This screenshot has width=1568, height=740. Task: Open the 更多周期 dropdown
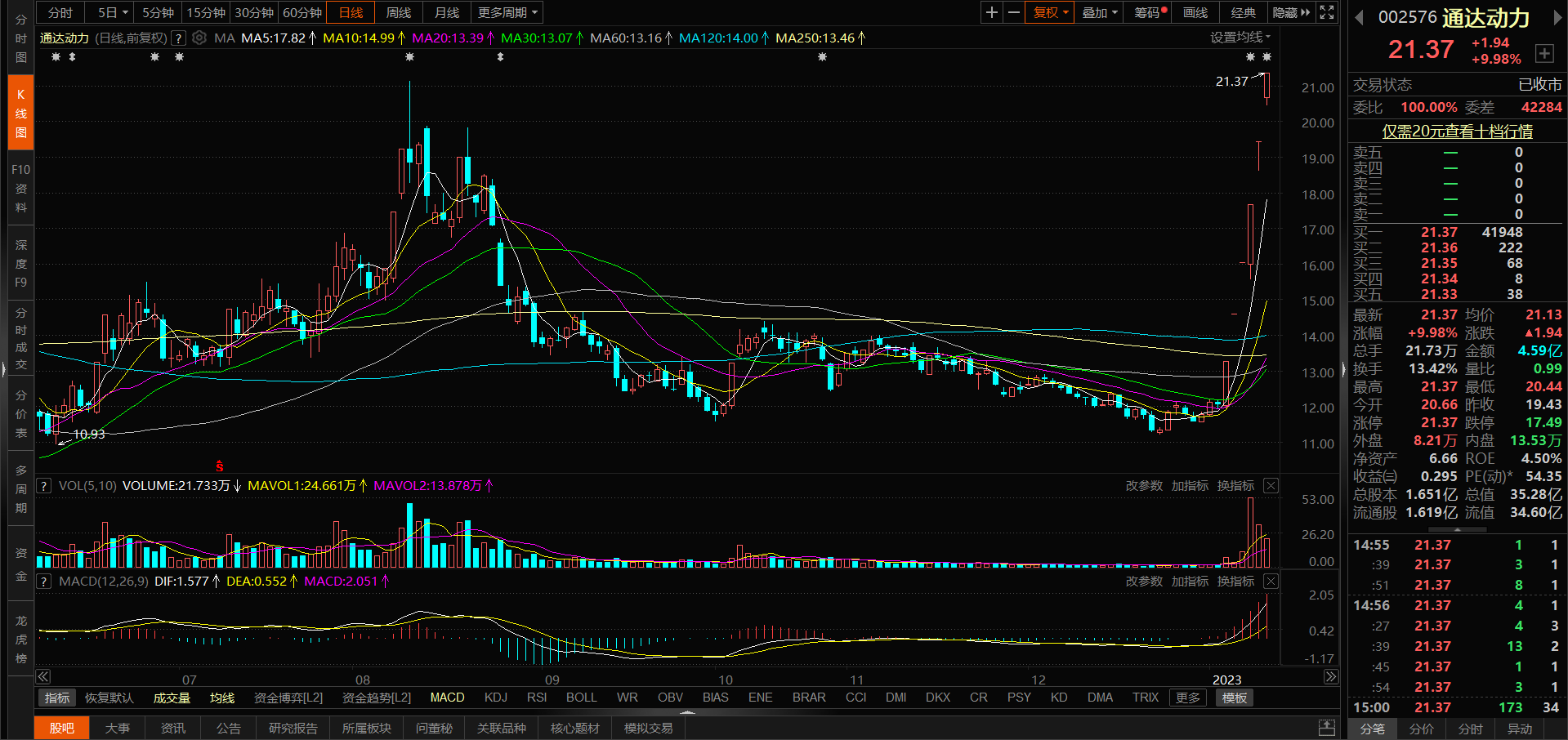click(507, 12)
